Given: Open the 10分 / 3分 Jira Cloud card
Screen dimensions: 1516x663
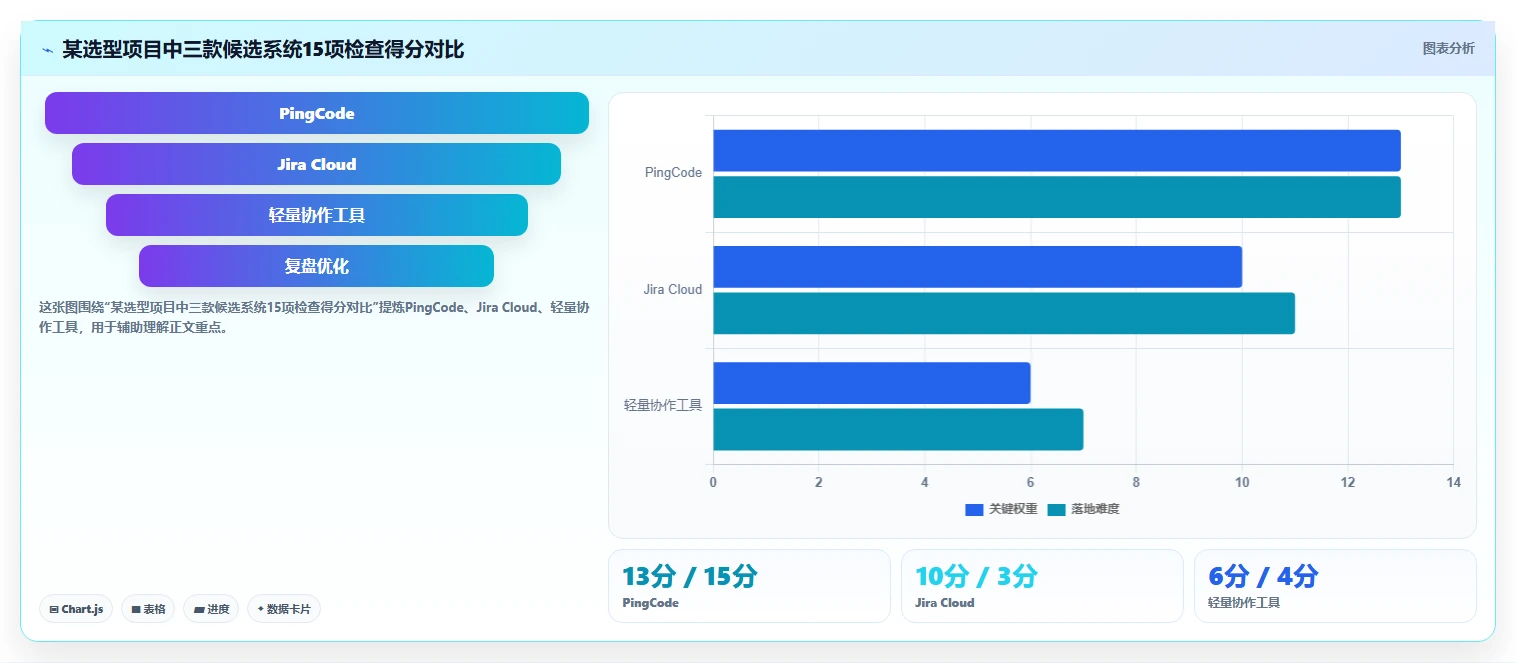Looking at the screenshot, I should (x=1042, y=586).
